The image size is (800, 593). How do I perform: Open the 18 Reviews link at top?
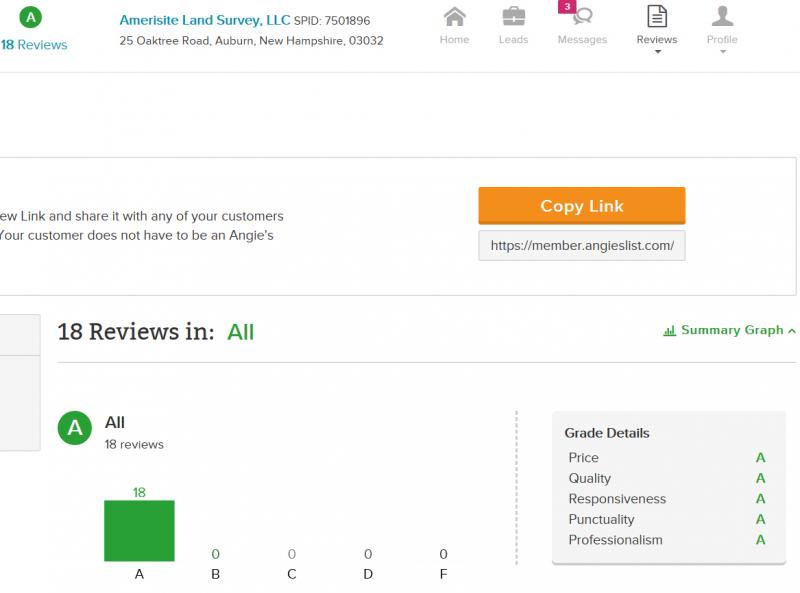click(34, 45)
